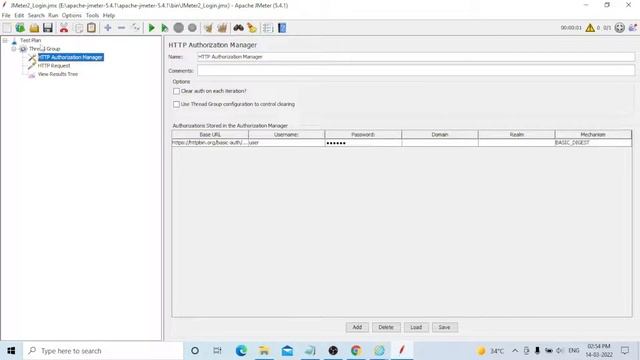Click into the Comments input field
The height and width of the screenshot is (360, 640).
(416, 71)
